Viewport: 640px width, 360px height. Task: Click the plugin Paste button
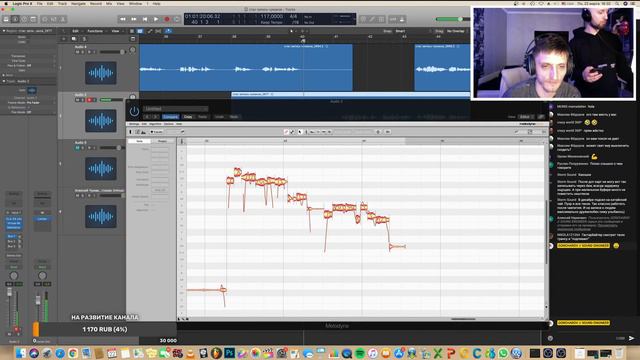coord(203,117)
